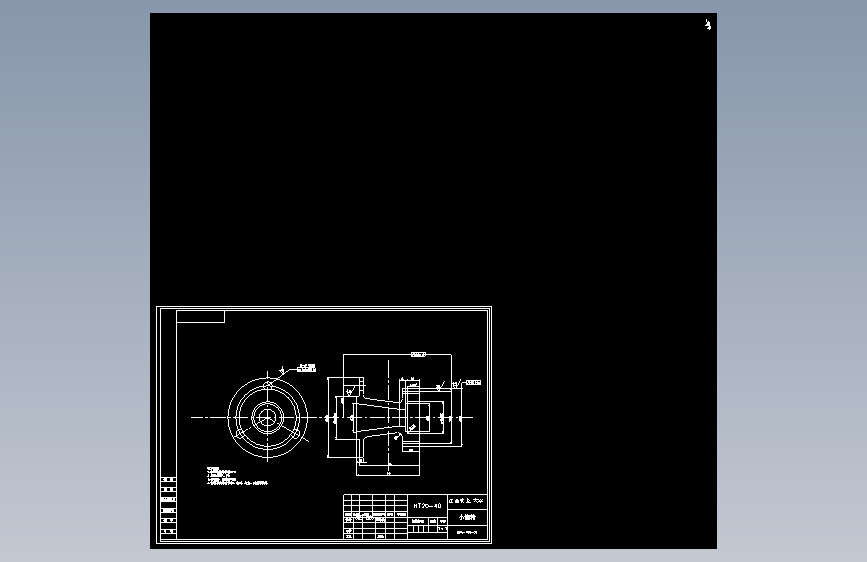The height and width of the screenshot is (562, 867).
Task: Click the sectional side view of the part
Action: 394,416
